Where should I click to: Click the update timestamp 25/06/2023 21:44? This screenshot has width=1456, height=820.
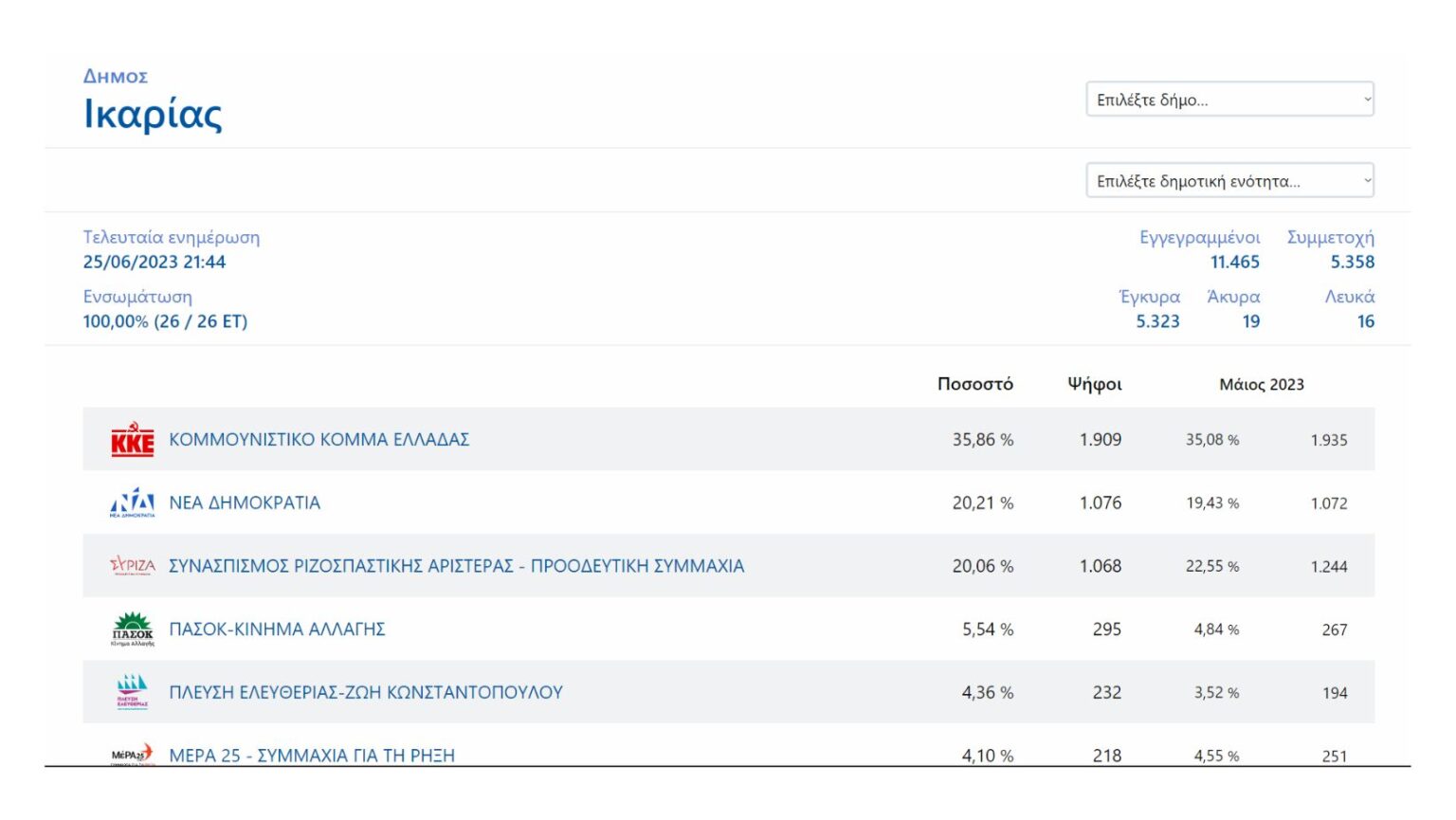click(155, 262)
